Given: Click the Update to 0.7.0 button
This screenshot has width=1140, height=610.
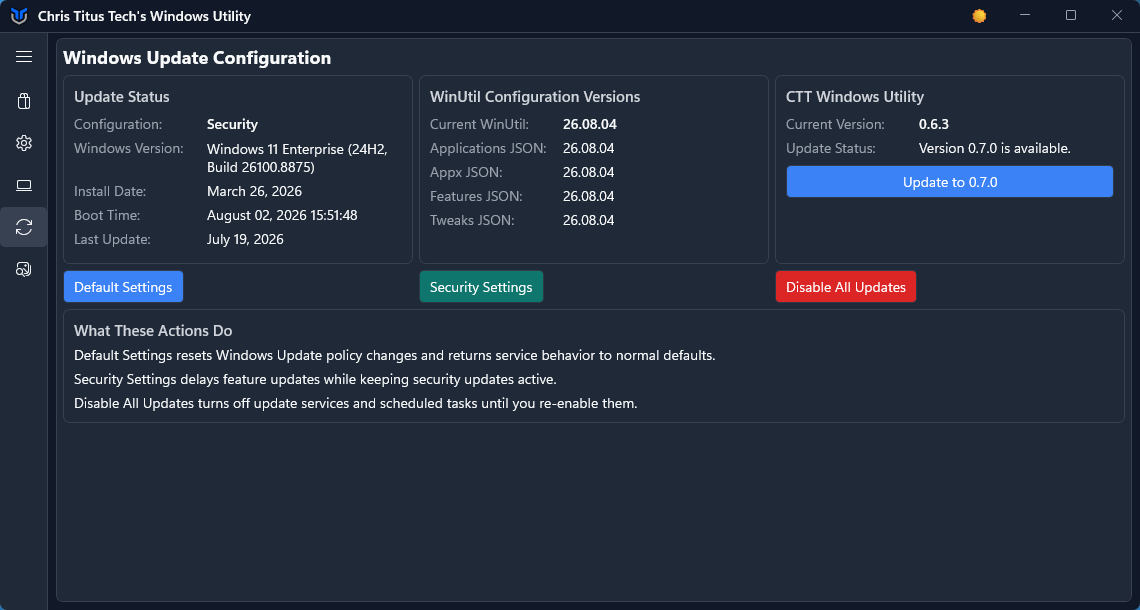Looking at the screenshot, I should click(950, 182).
